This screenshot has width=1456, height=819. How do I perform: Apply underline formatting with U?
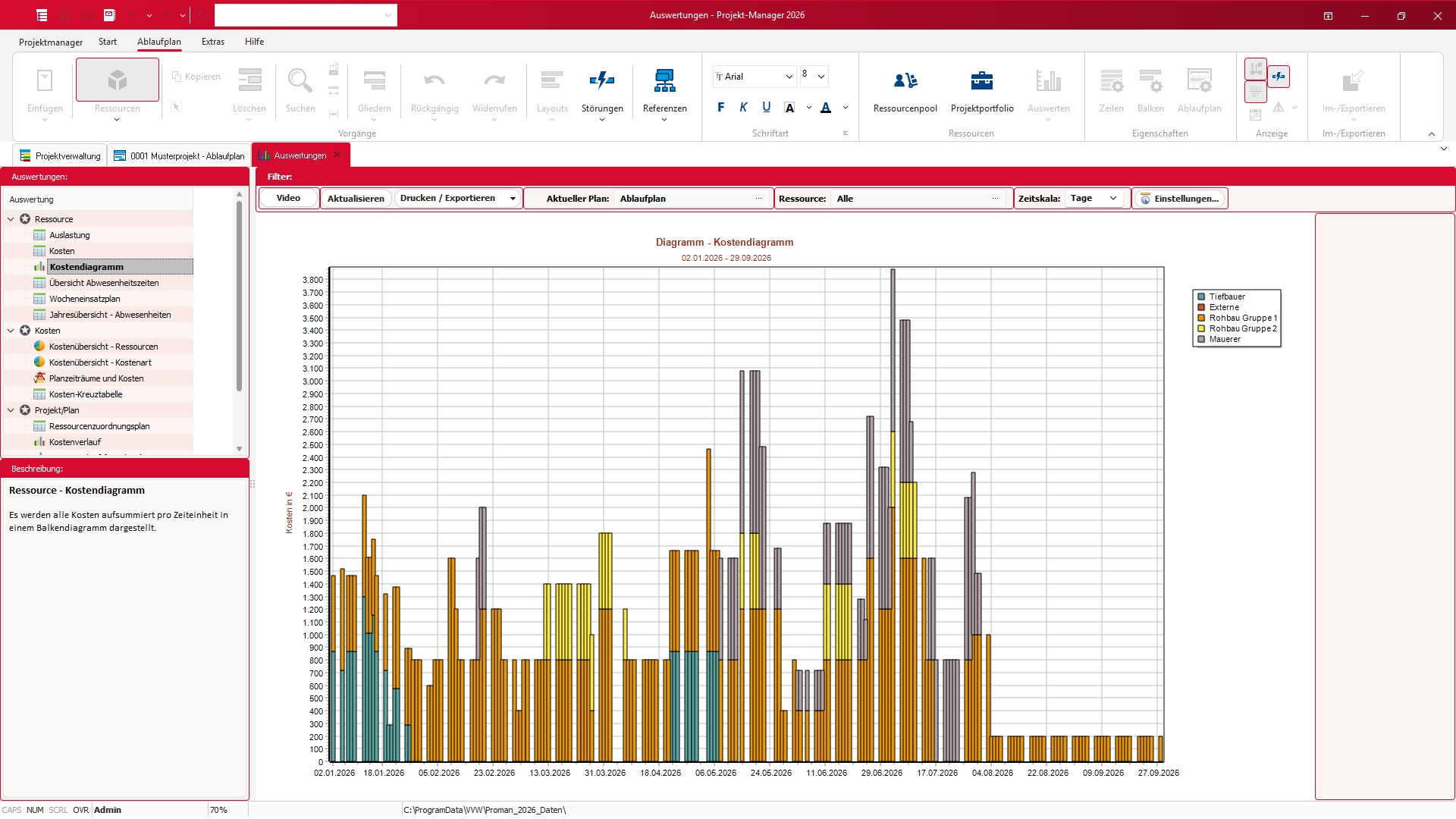(x=766, y=108)
